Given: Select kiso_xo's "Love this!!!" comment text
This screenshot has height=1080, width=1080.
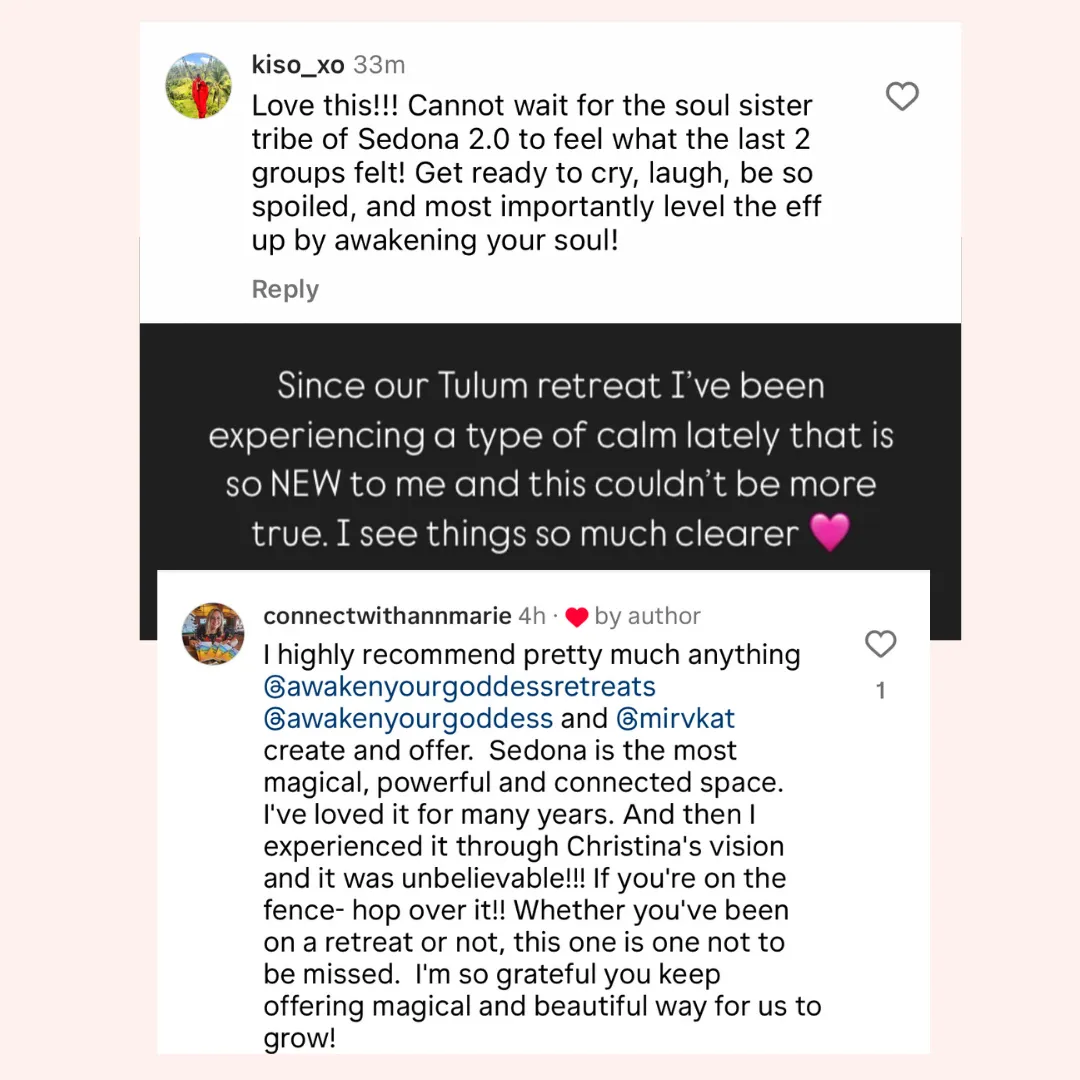Looking at the screenshot, I should [x=537, y=173].
